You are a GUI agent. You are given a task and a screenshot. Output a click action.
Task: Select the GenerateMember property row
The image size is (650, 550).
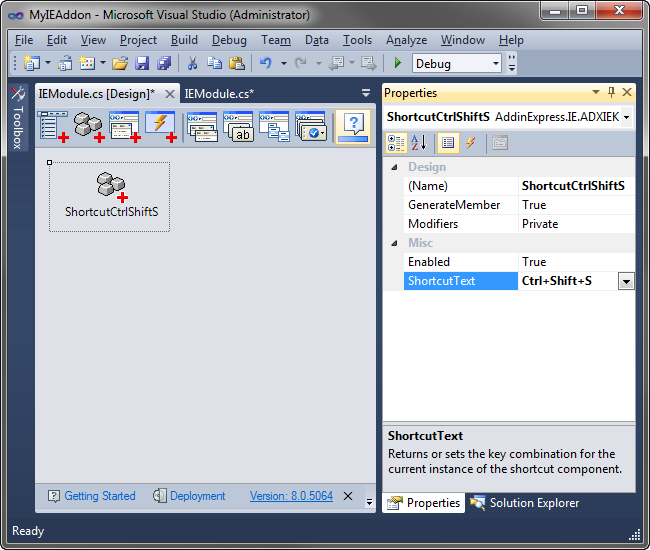(519, 205)
